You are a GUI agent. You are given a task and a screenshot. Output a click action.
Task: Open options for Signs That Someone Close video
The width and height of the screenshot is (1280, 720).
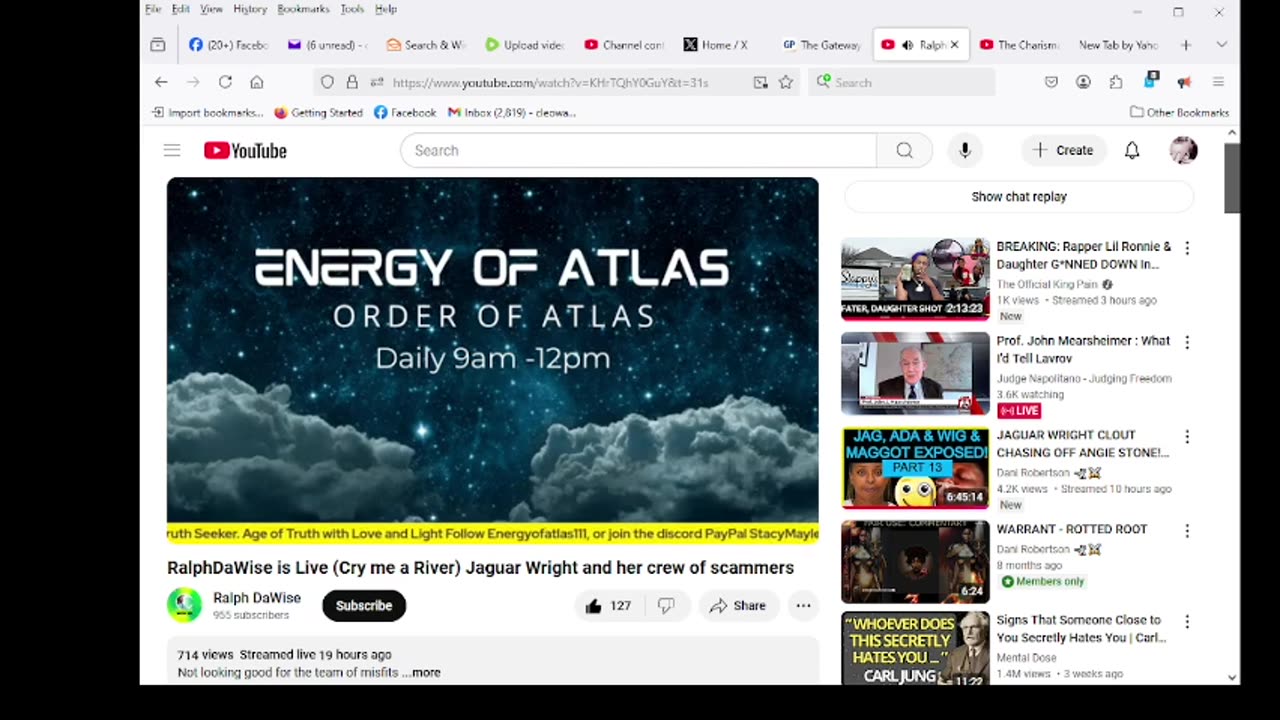1187,622
